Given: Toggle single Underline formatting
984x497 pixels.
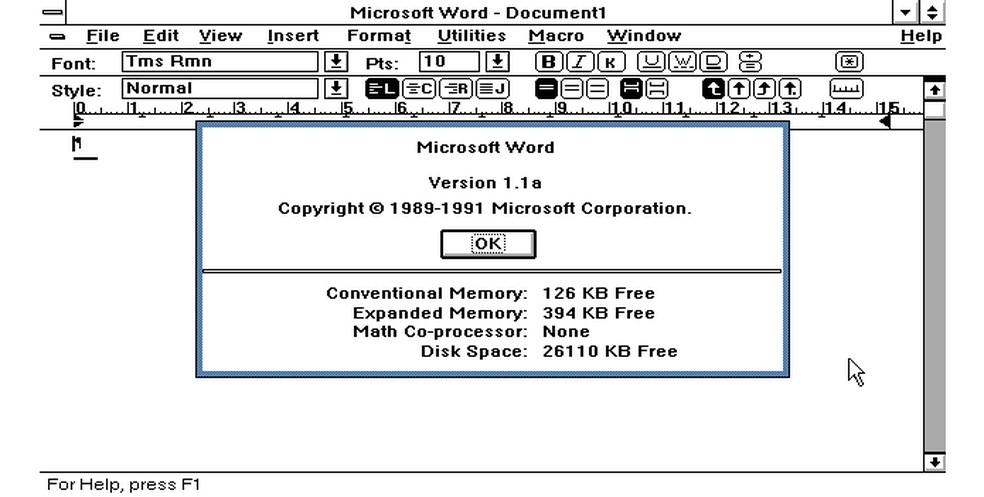Looking at the screenshot, I should click(x=651, y=61).
